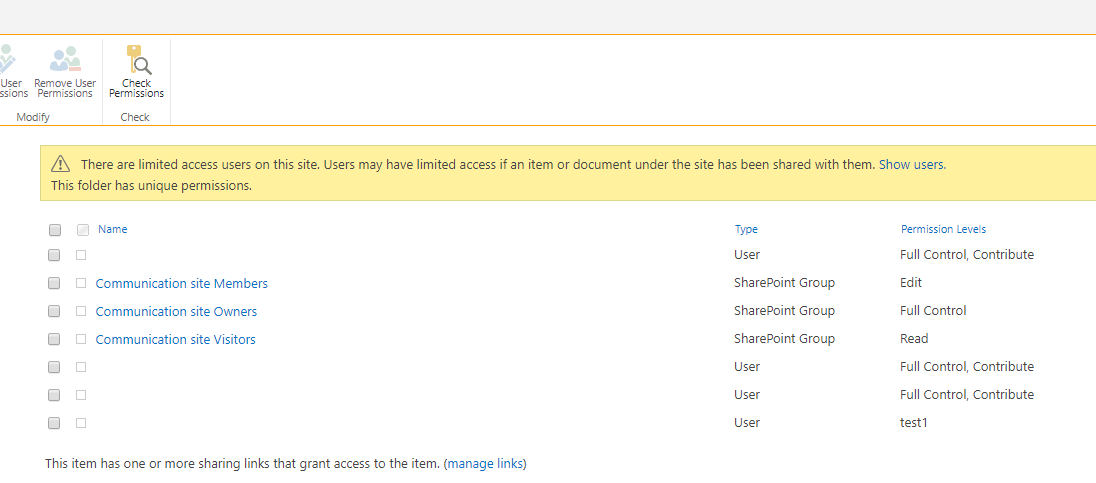
Task: Open the Communication site Members group
Action: point(182,283)
